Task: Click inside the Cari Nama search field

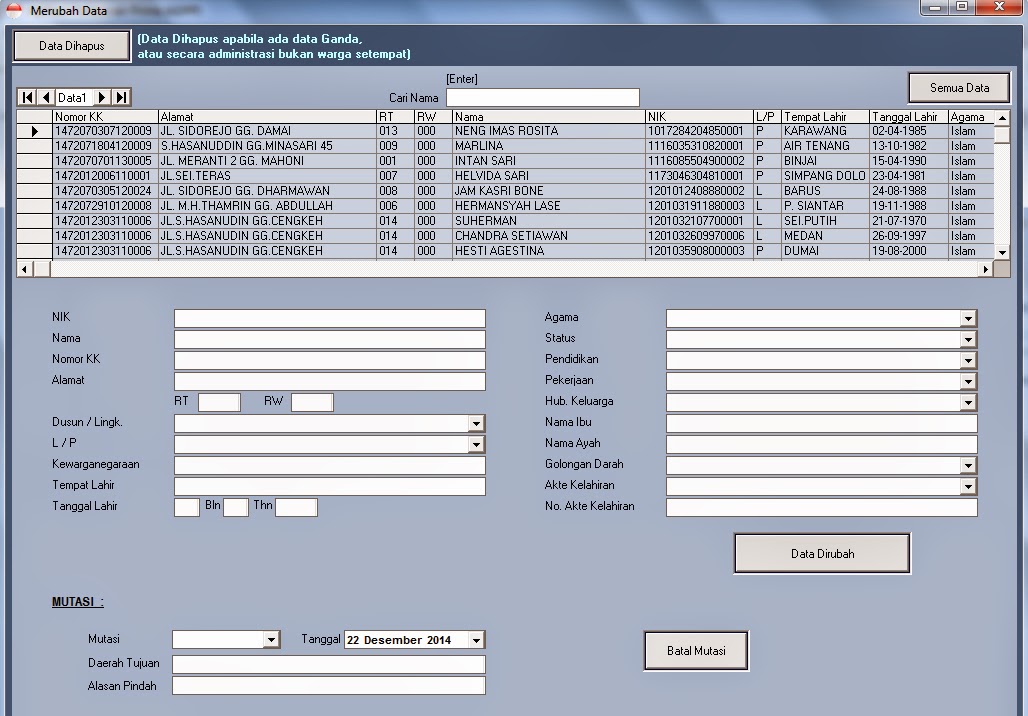Action: tap(543, 97)
